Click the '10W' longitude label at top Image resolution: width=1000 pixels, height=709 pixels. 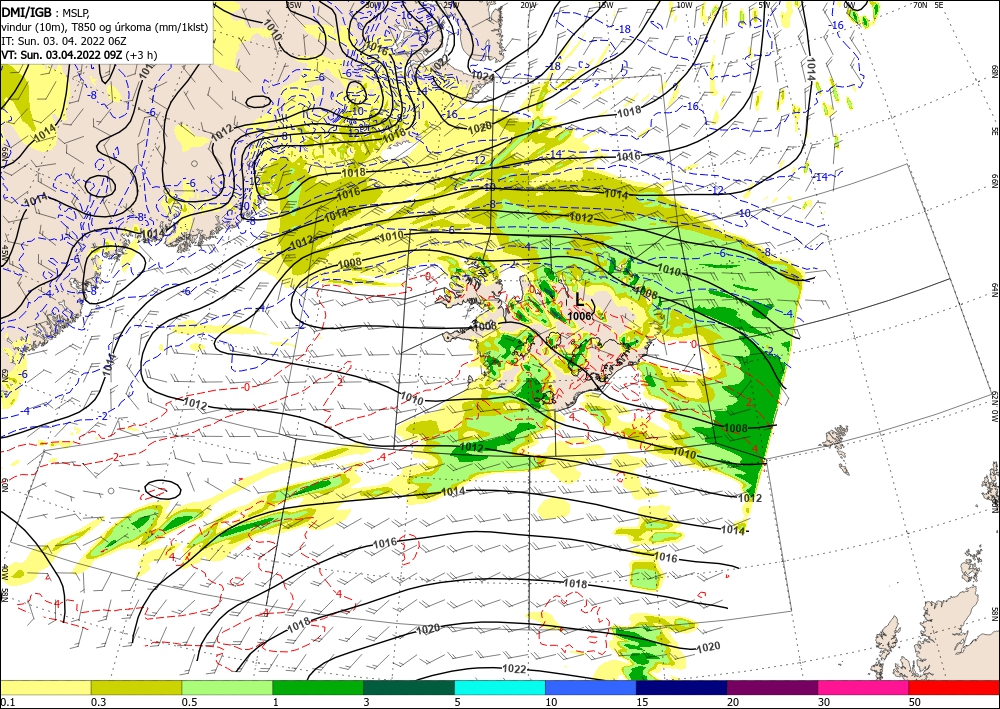point(684,4)
